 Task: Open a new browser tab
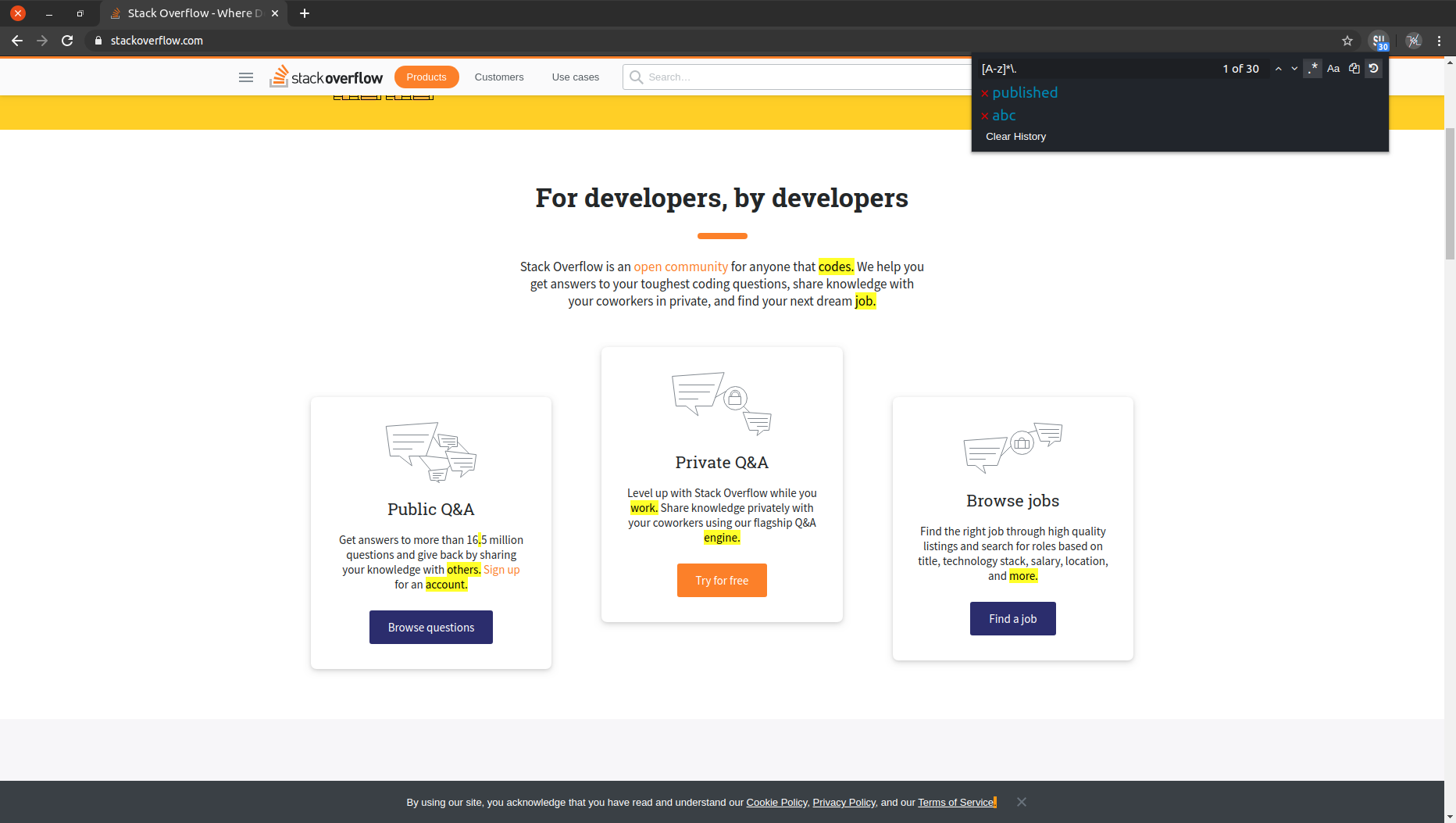(x=305, y=13)
